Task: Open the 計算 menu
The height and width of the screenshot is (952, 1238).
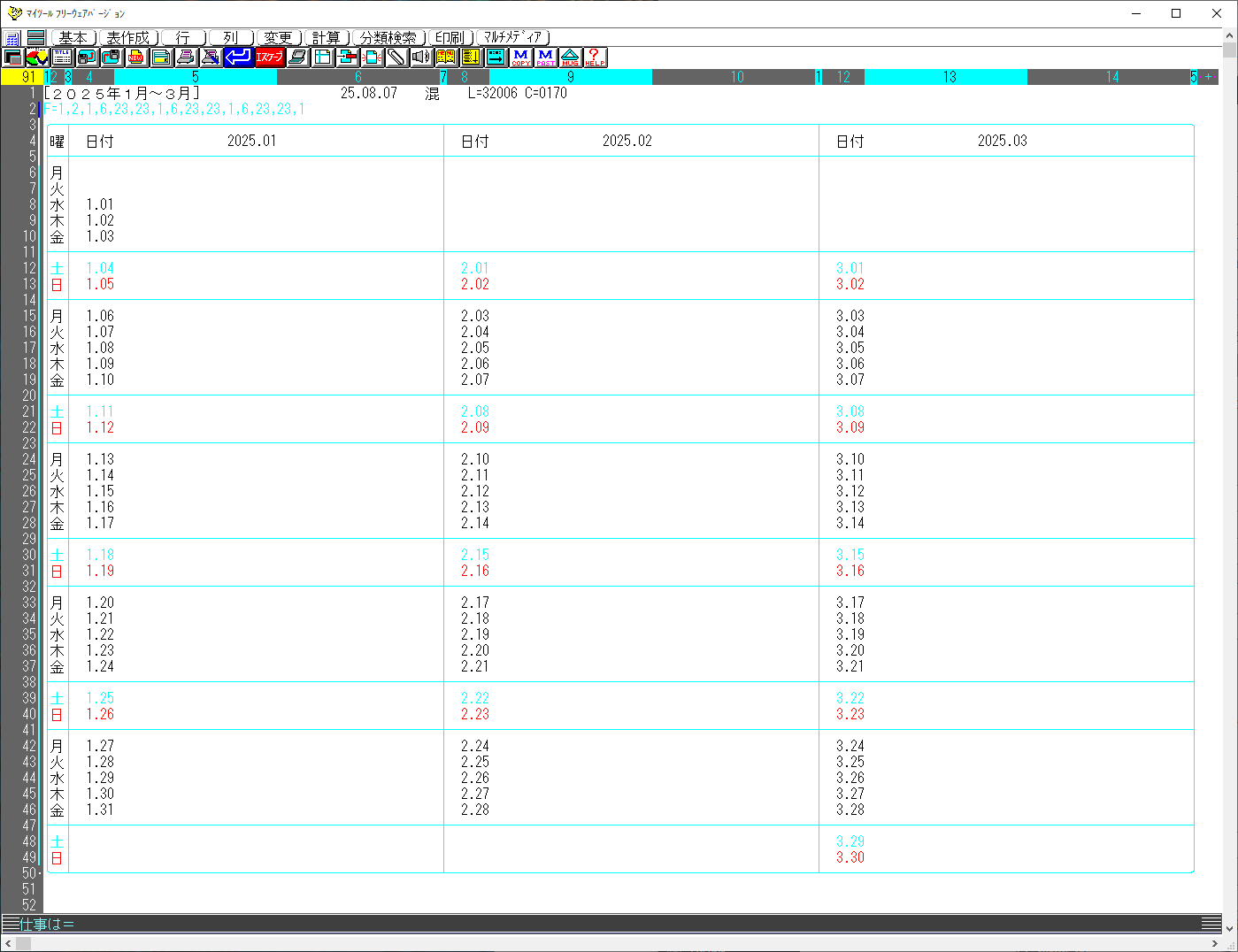Action: pyautogui.click(x=327, y=37)
